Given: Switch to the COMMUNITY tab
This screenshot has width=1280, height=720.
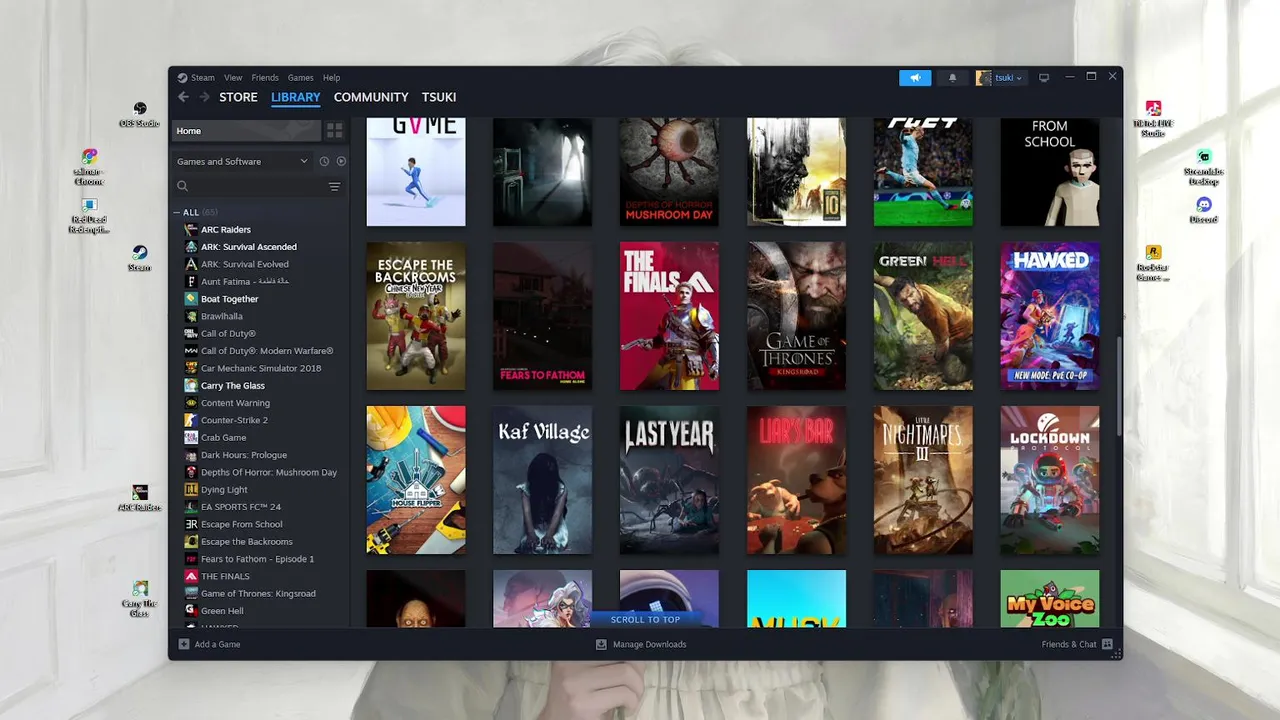Looking at the screenshot, I should point(371,97).
